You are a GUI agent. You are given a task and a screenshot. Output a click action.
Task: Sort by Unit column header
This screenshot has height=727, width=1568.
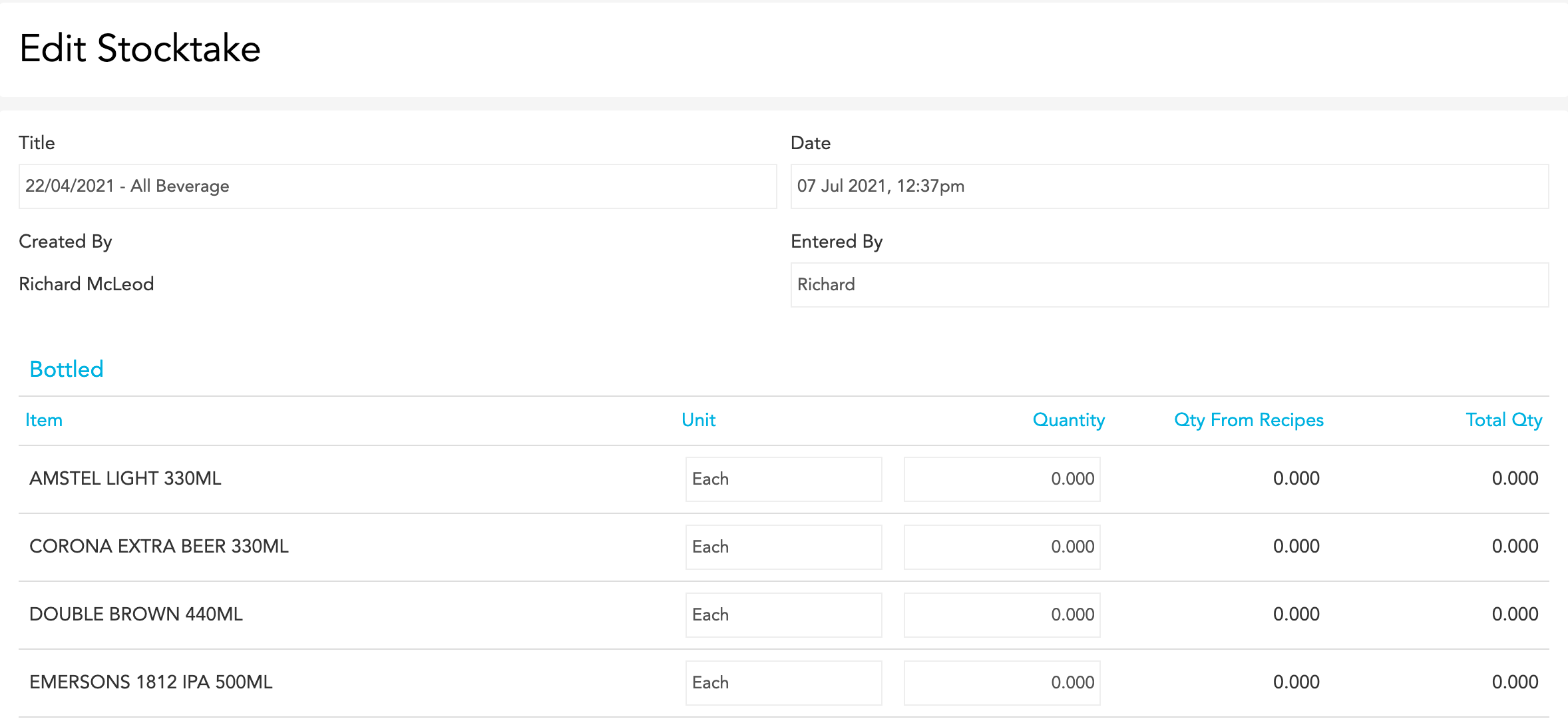(x=698, y=420)
